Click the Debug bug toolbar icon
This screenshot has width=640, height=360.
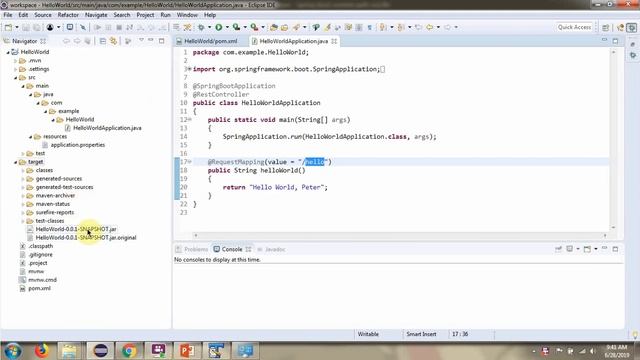point(201,27)
